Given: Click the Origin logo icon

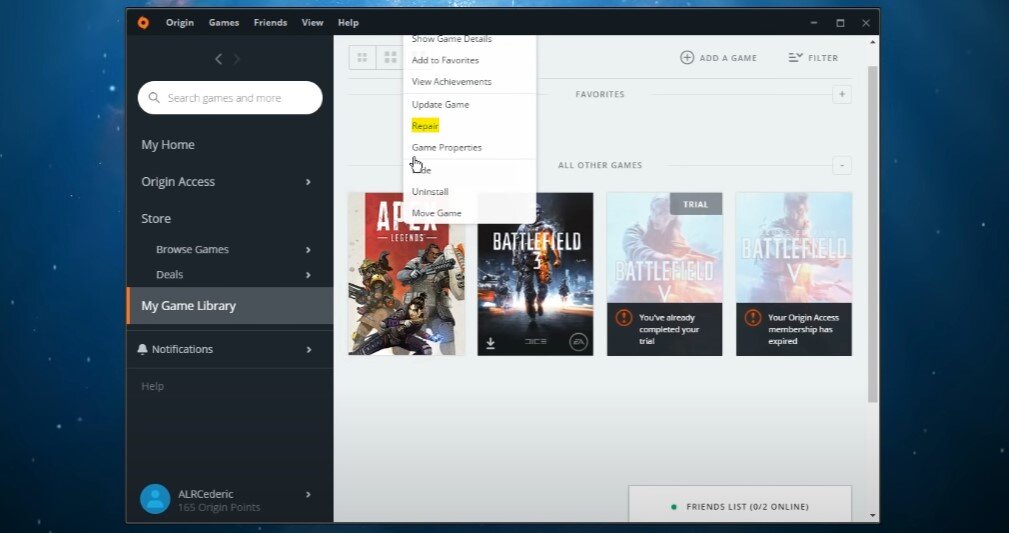Looking at the screenshot, I should 143,22.
